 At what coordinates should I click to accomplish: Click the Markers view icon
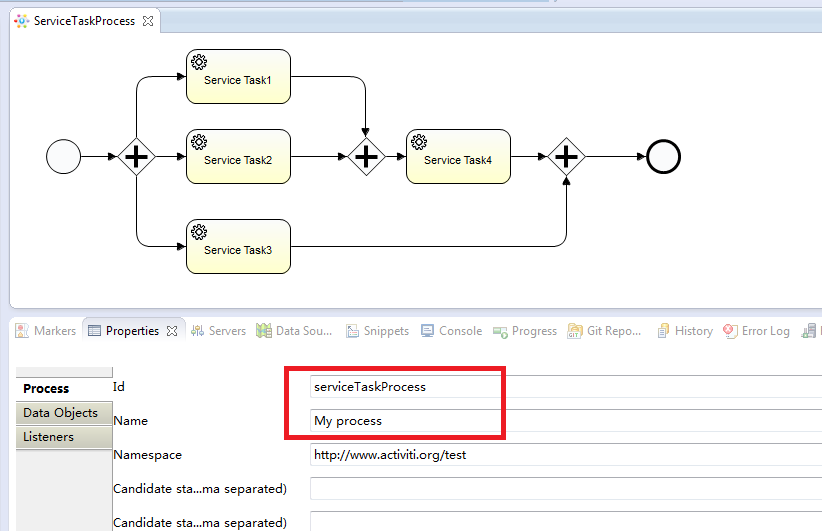point(22,331)
